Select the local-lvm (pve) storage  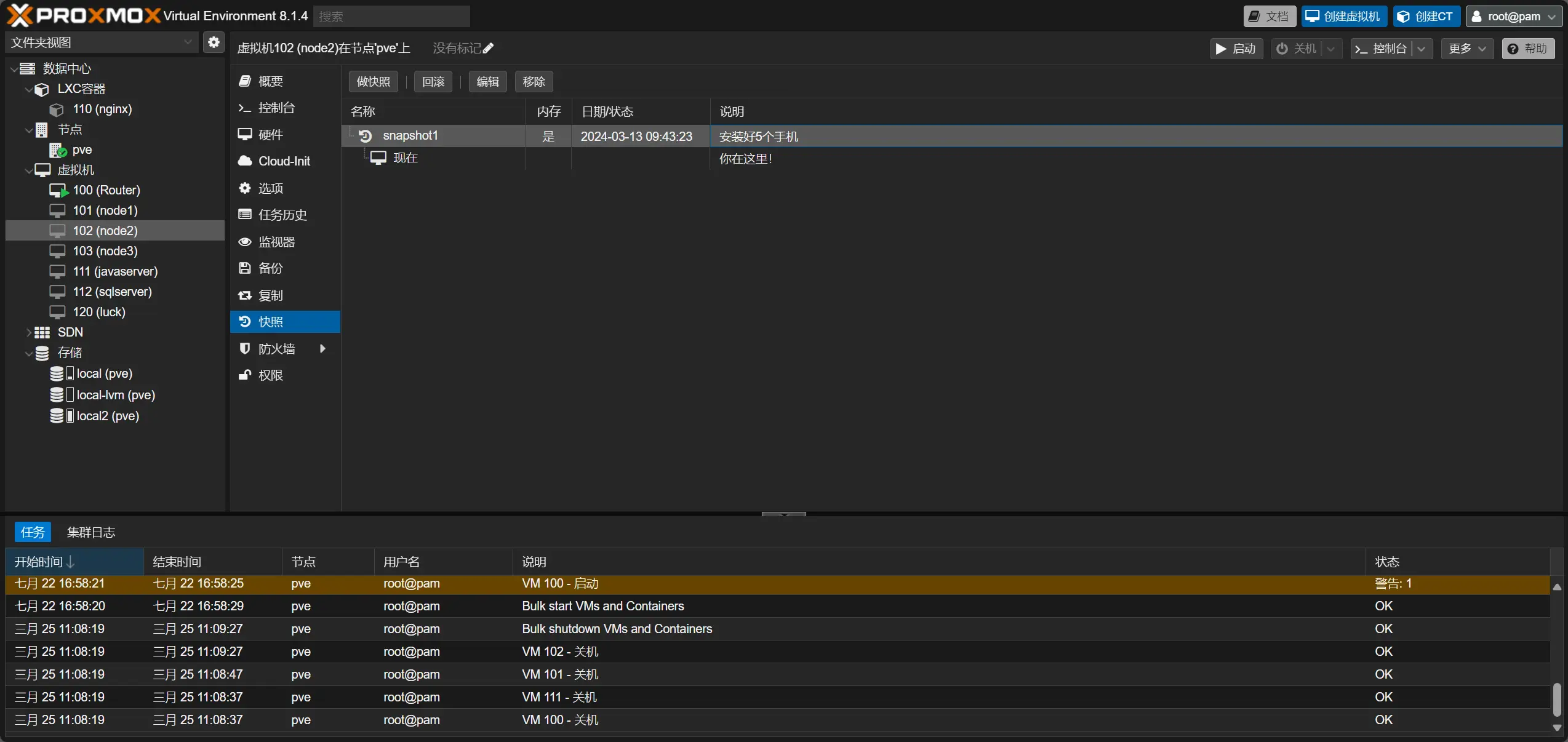click(115, 395)
